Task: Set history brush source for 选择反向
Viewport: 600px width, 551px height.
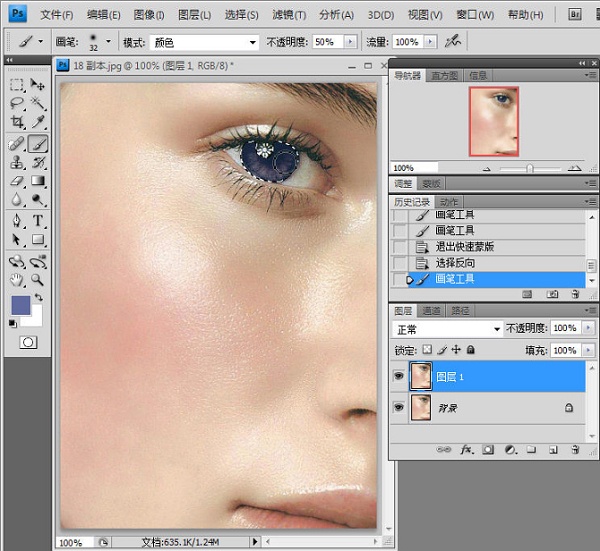Action: (399, 263)
